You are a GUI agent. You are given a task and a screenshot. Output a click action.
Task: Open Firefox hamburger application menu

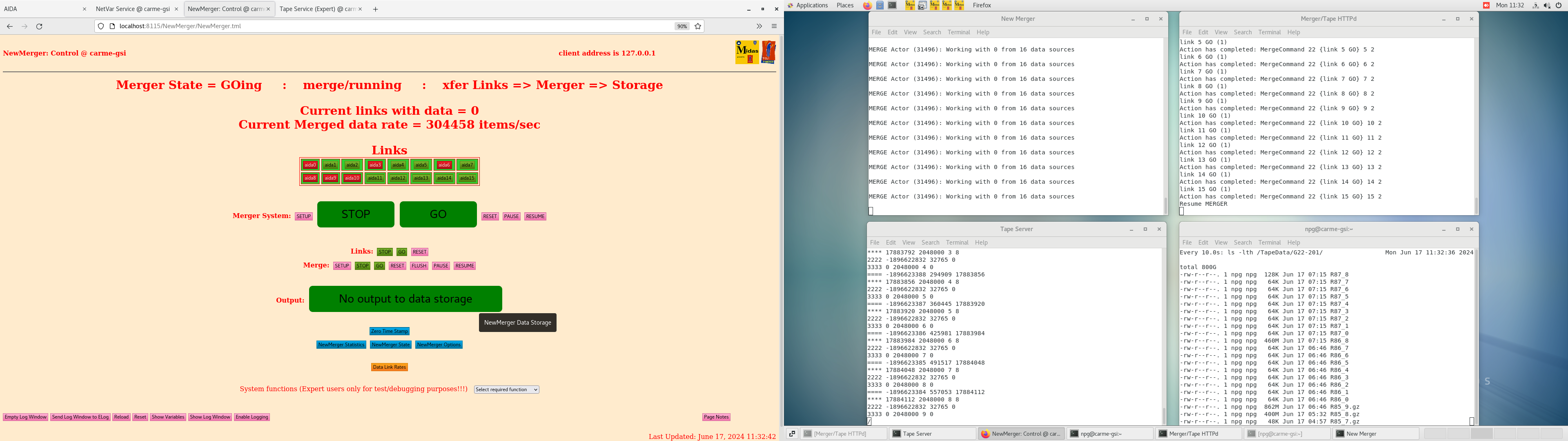point(774,26)
